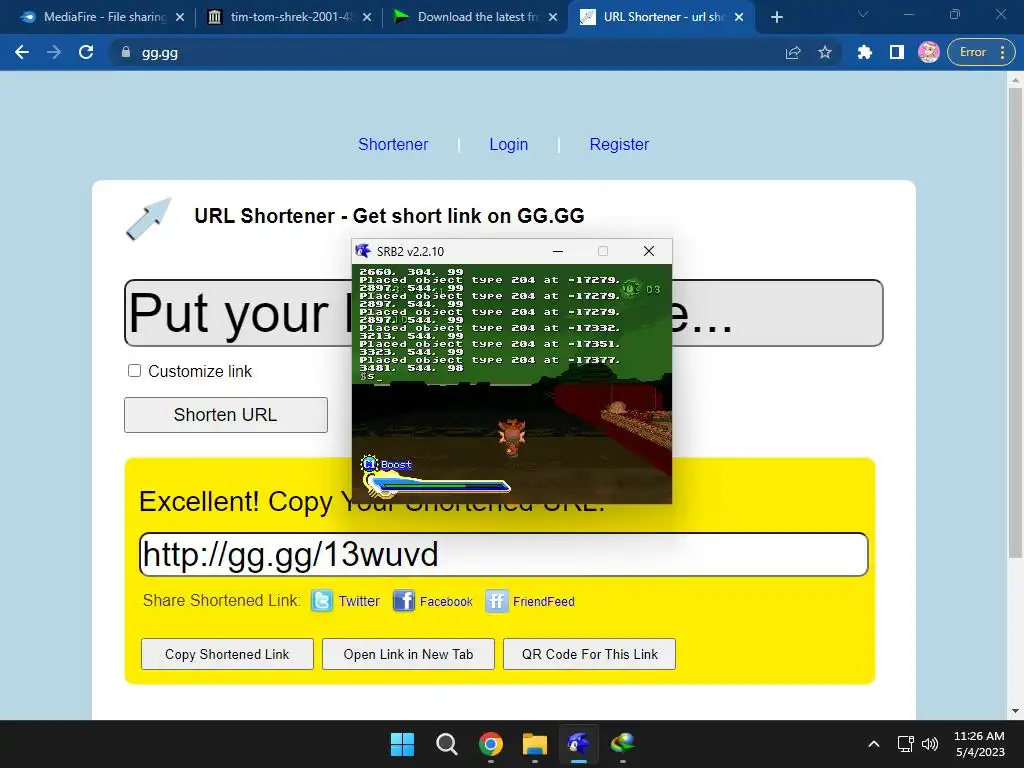Close the tim-tom-shrek-2001 tab
This screenshot has width=1024, height=768.
[x=367, y=18]
